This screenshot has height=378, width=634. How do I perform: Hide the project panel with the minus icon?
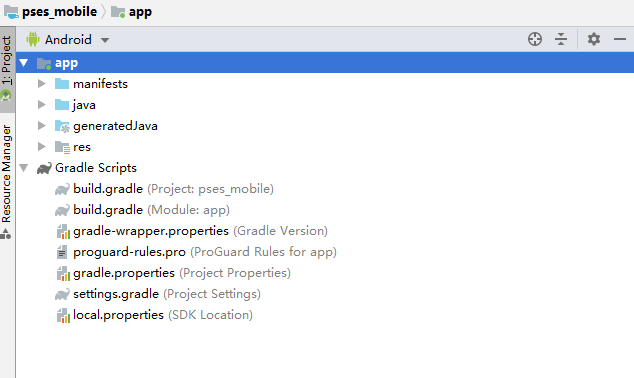619,39
